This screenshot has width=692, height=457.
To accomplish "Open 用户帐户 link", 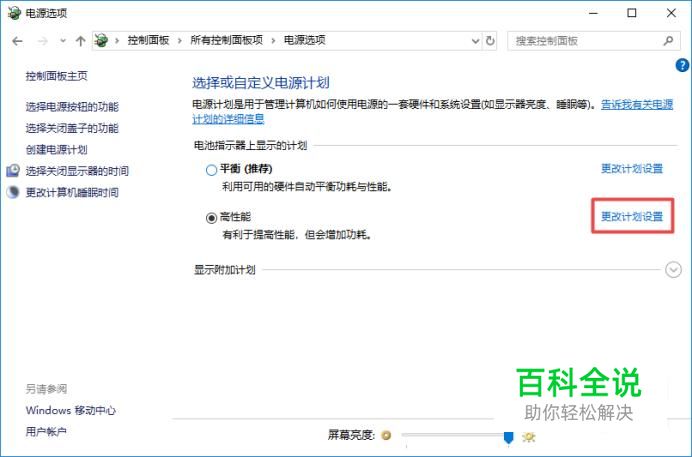I will 46,431.
